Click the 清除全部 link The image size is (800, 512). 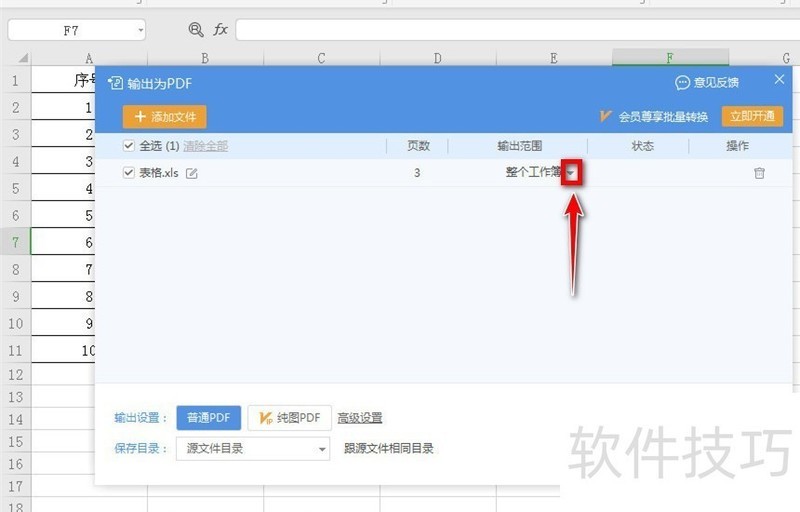point(206,146)
